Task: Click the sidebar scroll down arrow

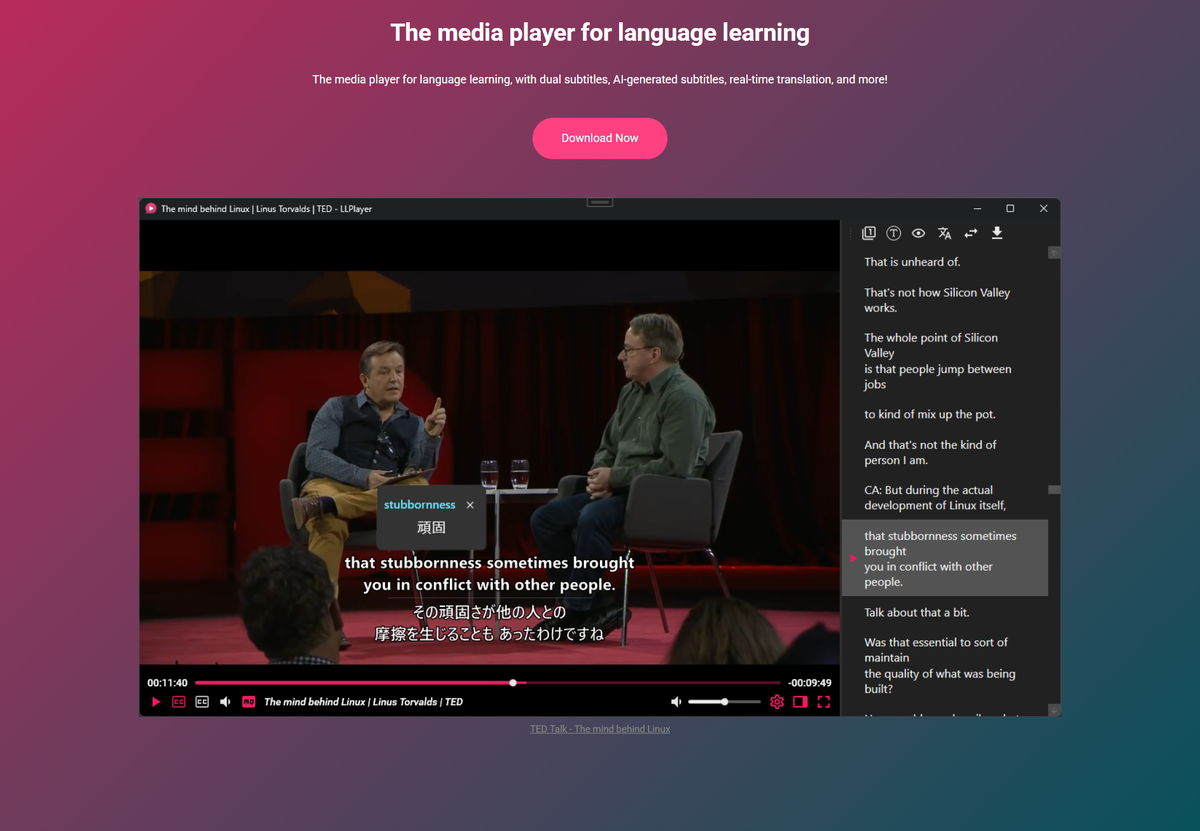Action: pyautogui.click(x=1054, y=710)
